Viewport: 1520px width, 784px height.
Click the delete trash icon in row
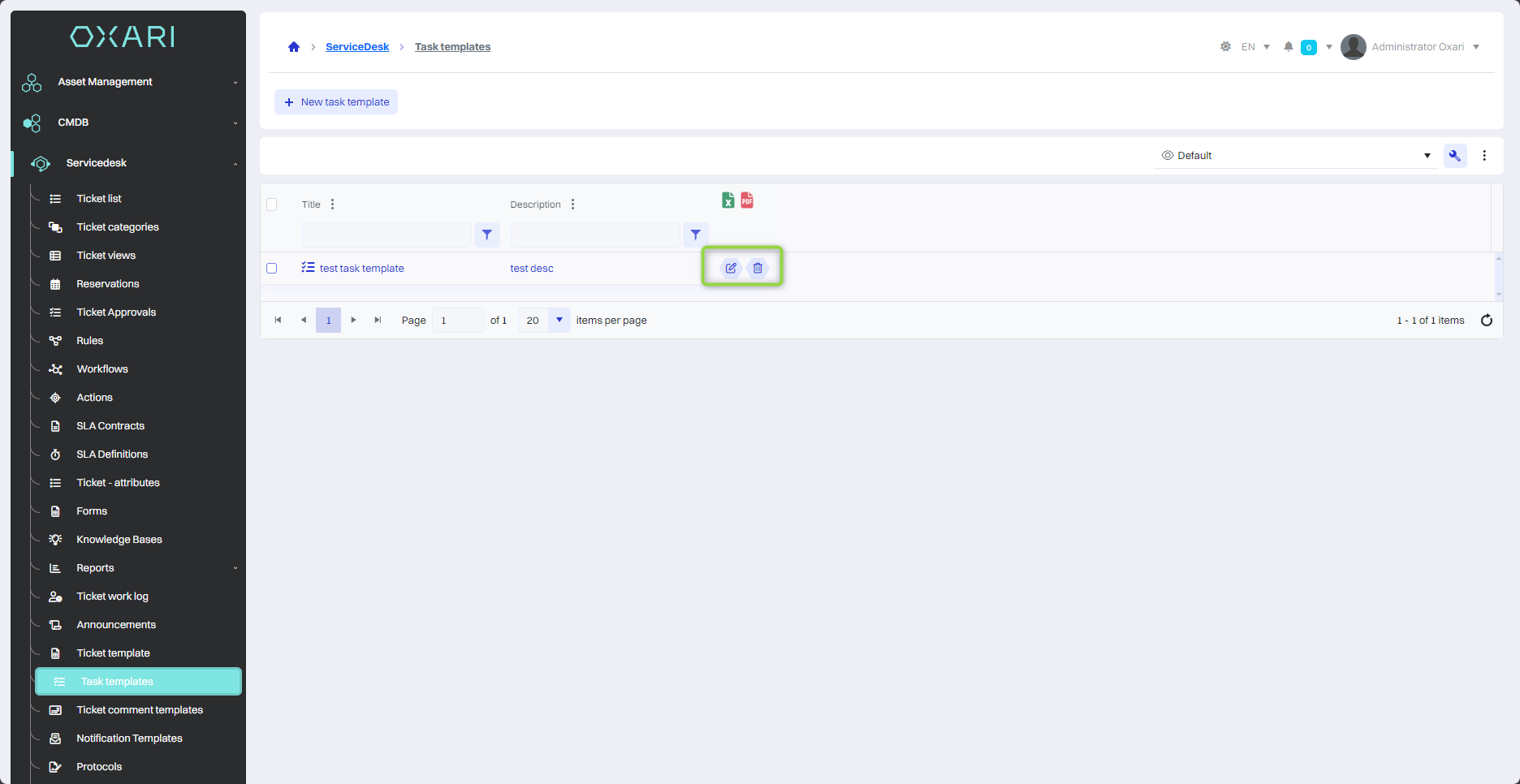coord(758,268)
